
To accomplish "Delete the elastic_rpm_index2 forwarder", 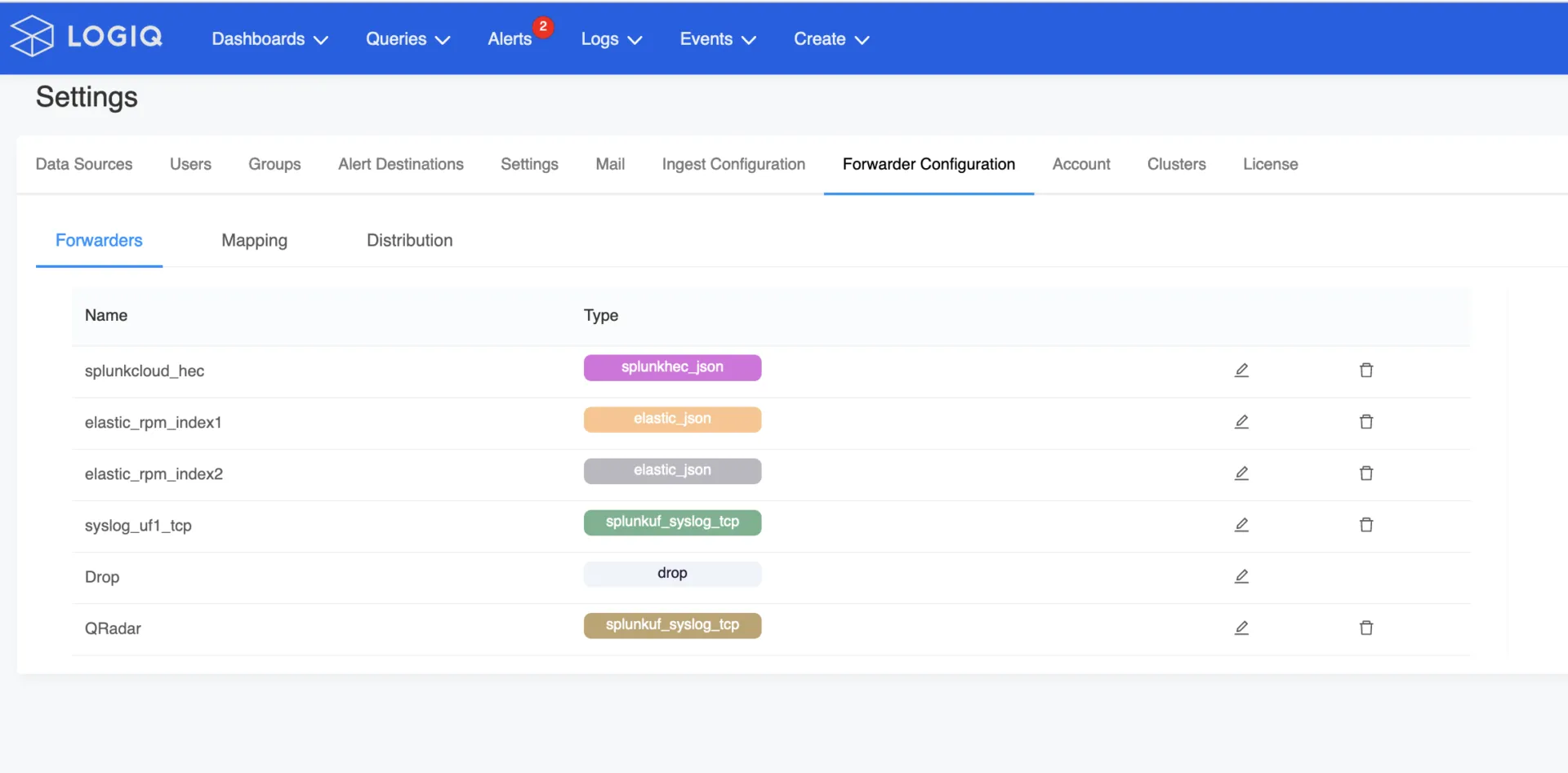I will click(1366, 473).
